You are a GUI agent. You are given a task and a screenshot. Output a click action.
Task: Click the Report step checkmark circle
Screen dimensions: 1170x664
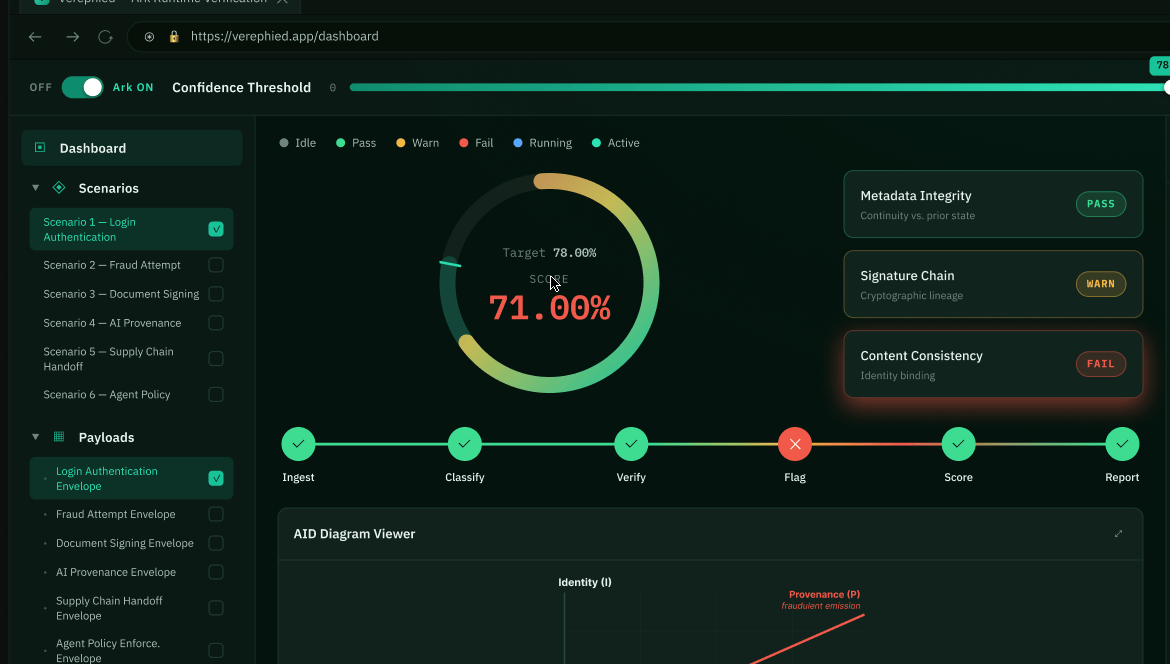point(1122,444)
